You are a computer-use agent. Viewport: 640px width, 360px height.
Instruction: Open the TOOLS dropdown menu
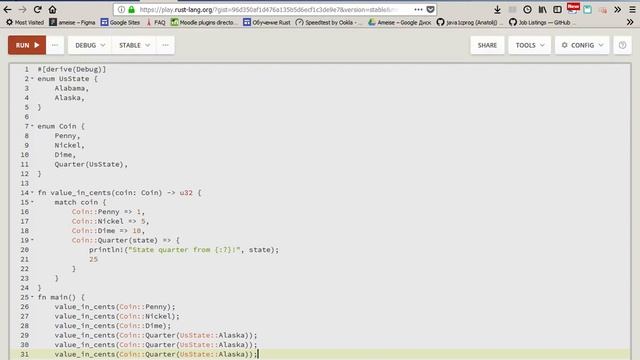(529, 45)
